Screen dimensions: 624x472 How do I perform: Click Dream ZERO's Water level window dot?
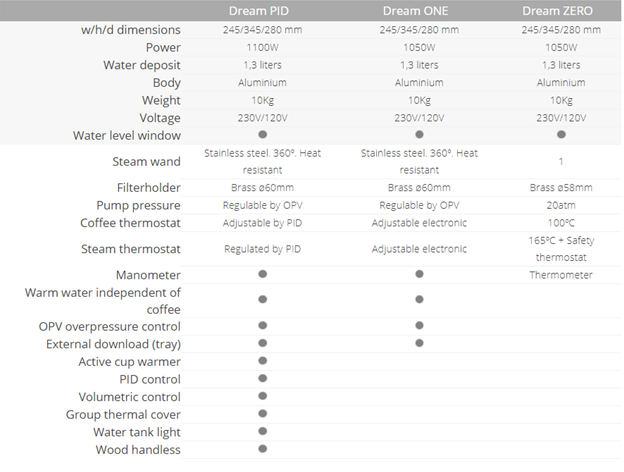coord(561,134)
